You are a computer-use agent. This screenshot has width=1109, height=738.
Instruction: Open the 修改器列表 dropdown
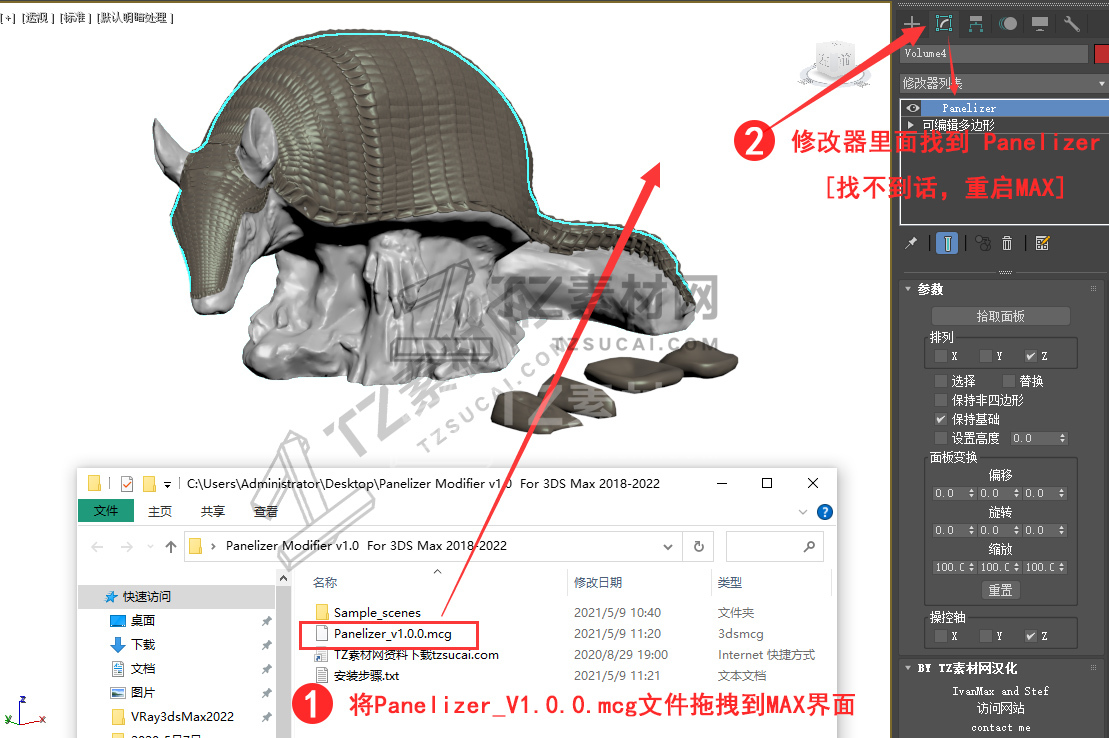[x=1004, y=83]
